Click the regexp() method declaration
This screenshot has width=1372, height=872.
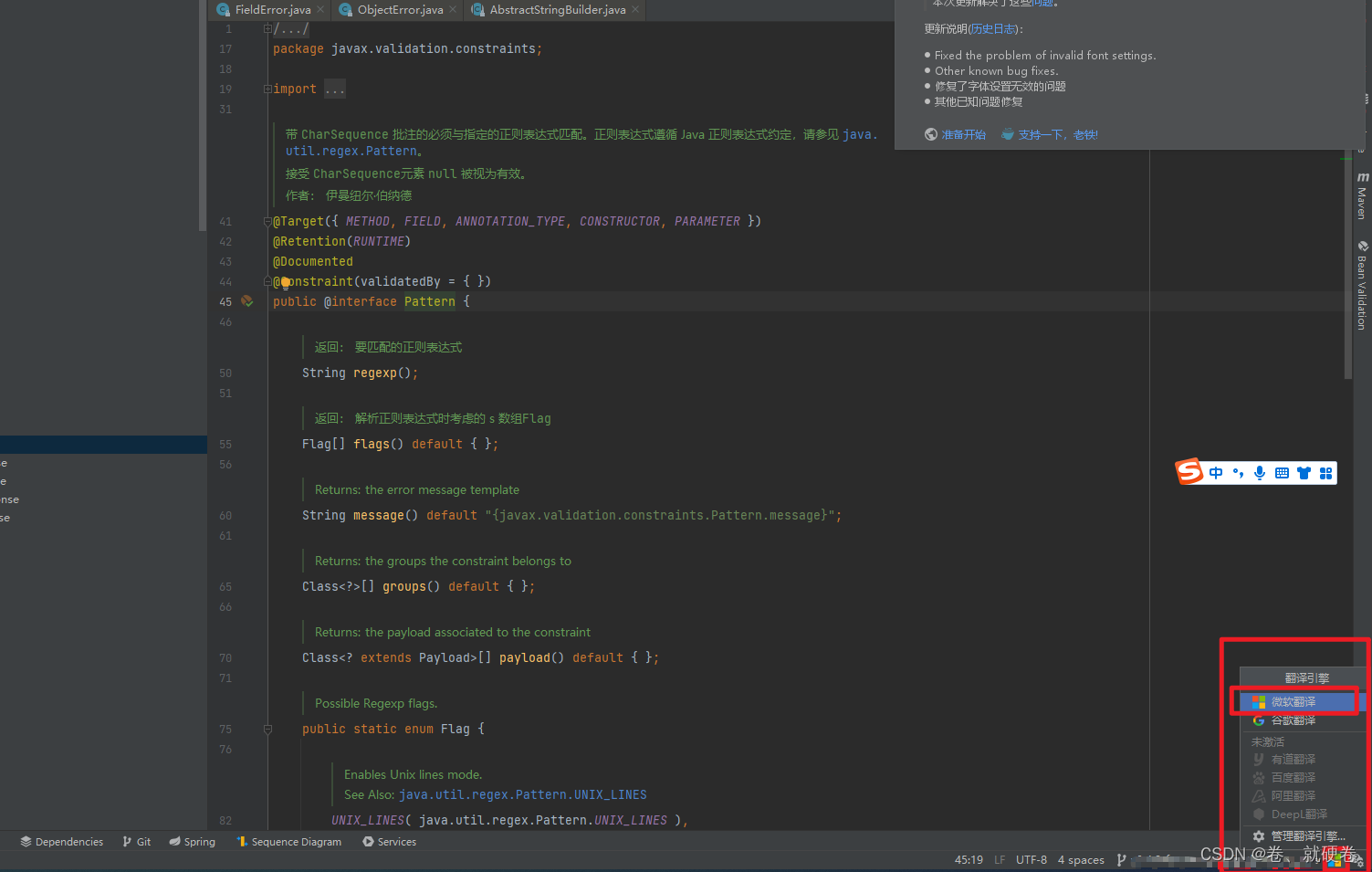(375, 373)
